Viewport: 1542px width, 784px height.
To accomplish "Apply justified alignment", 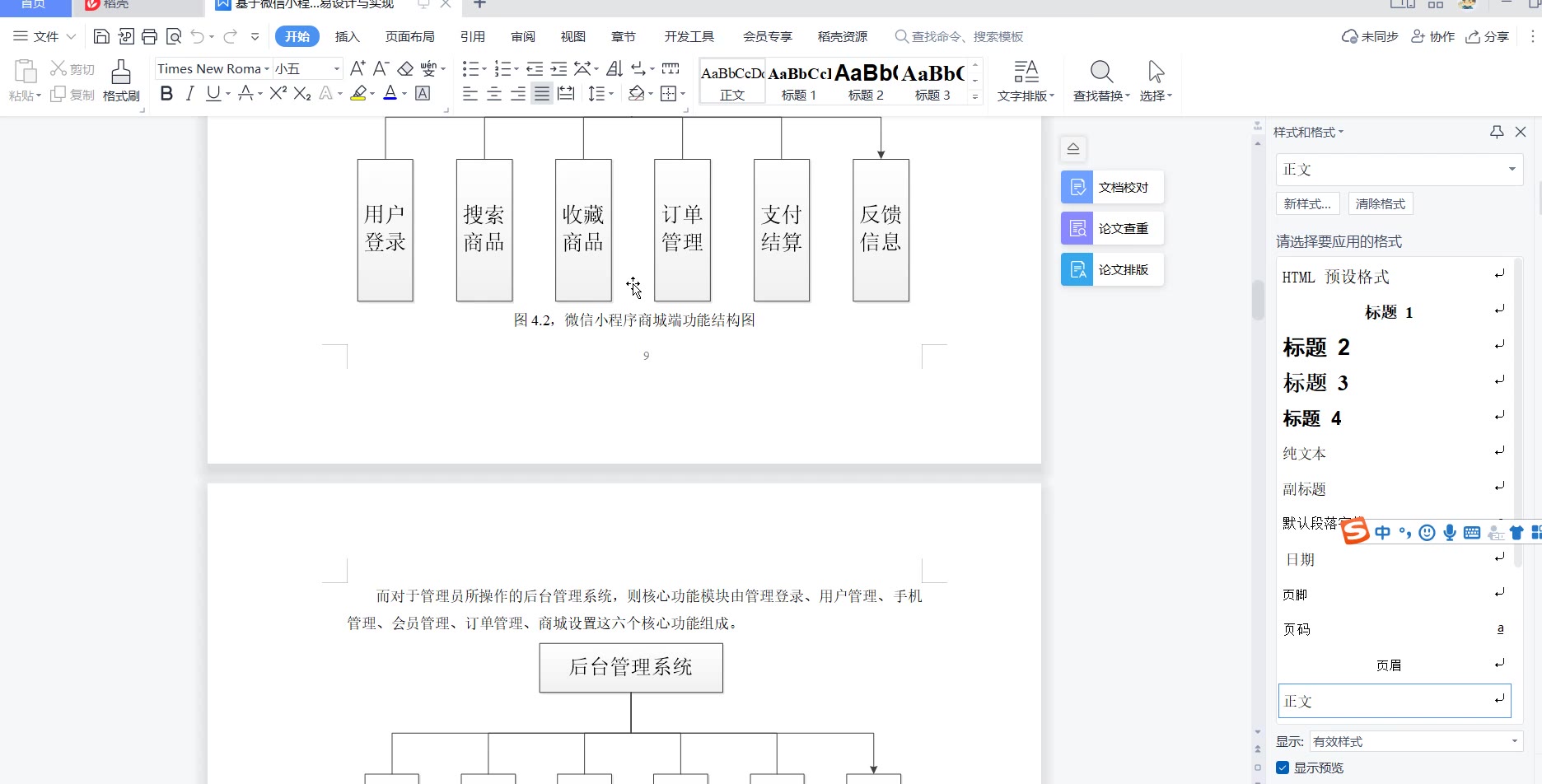I will (541, 93).
